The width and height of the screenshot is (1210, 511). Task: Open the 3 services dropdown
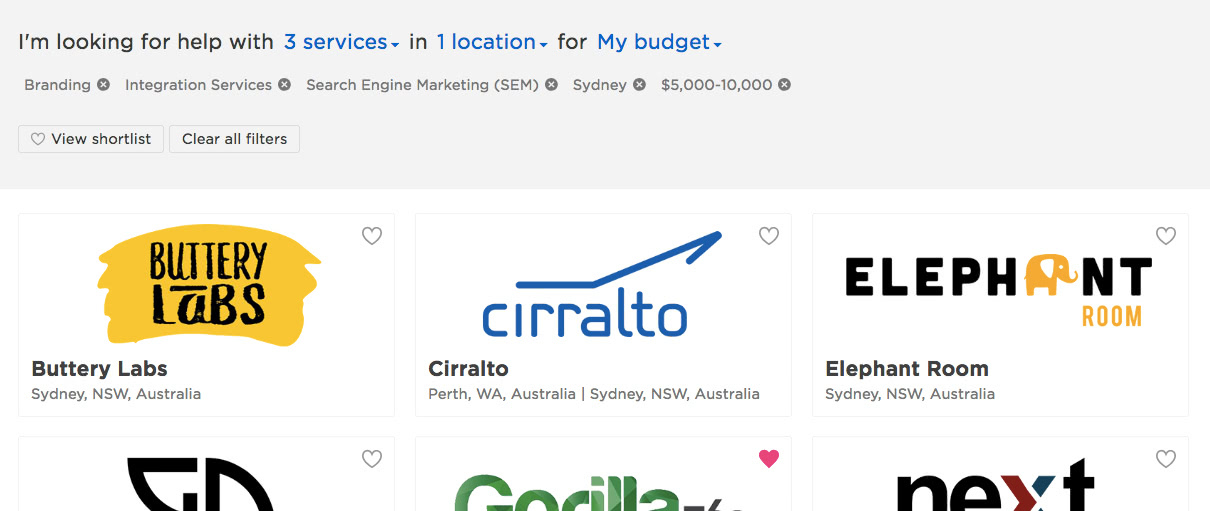[x=341, y=42]
